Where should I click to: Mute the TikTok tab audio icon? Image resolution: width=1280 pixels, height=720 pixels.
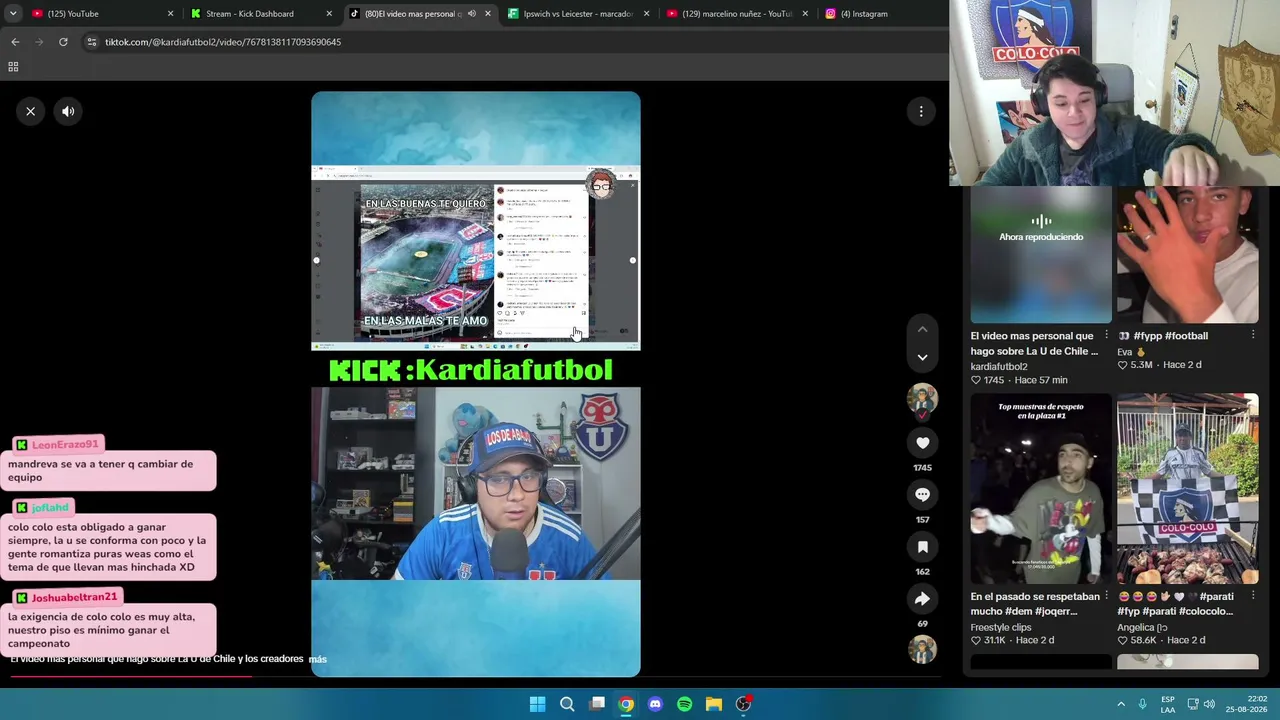(472, 14)
